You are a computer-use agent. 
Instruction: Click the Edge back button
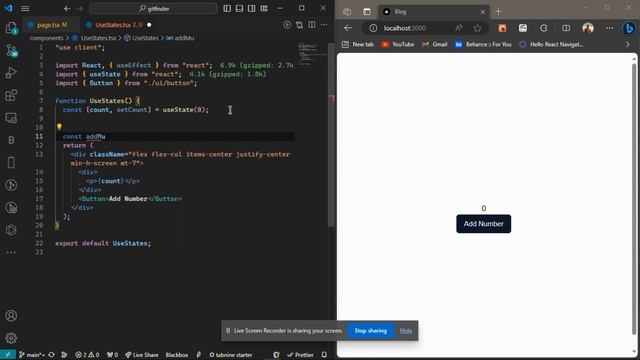click(x=348, y=28)
